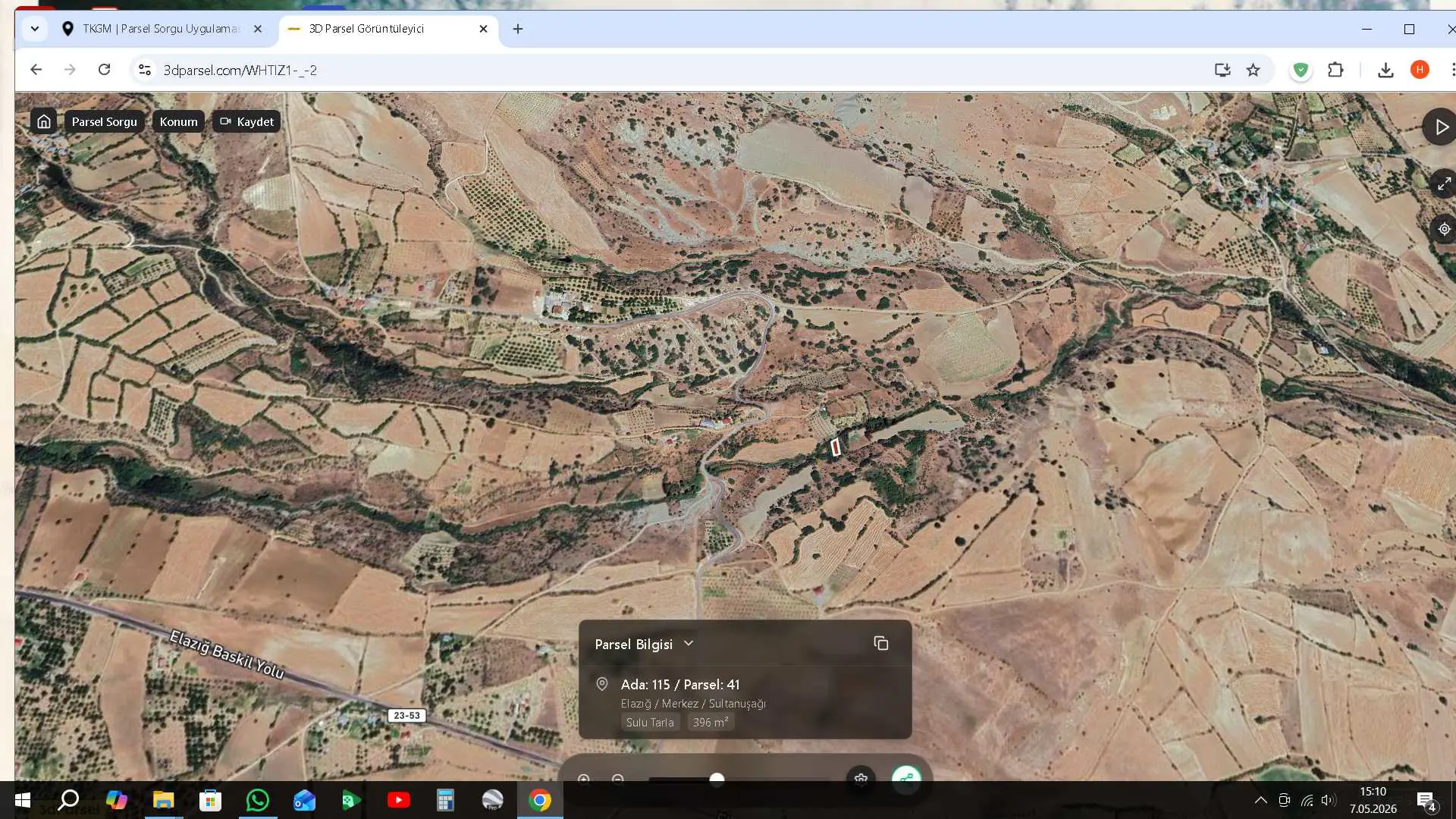Zoom out with magnifier minus icon

618,780
